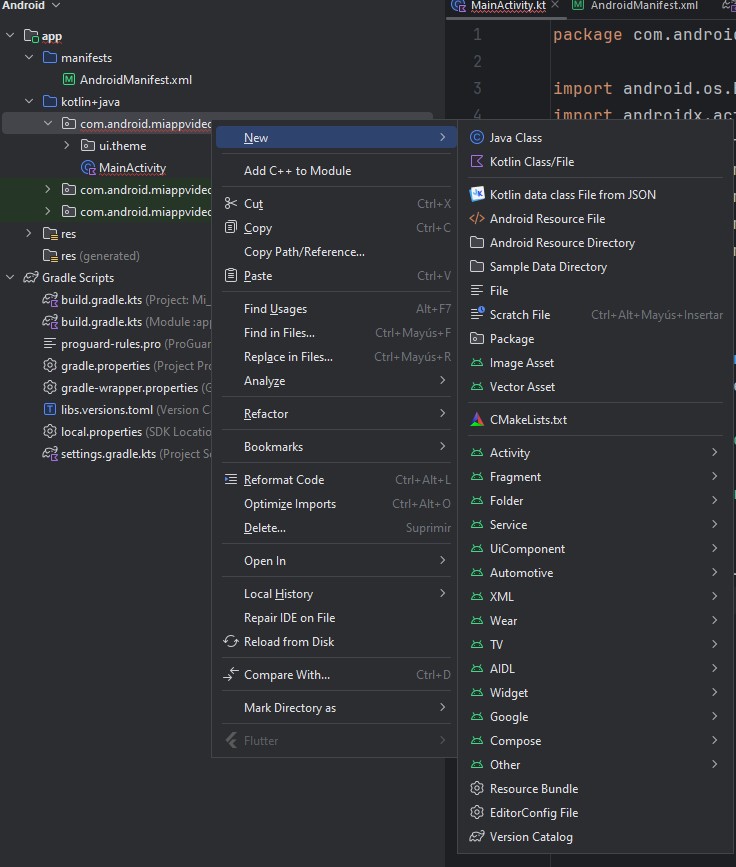Click the Java Class icon in submenu
Screen dimensions: 736x867
477,138
